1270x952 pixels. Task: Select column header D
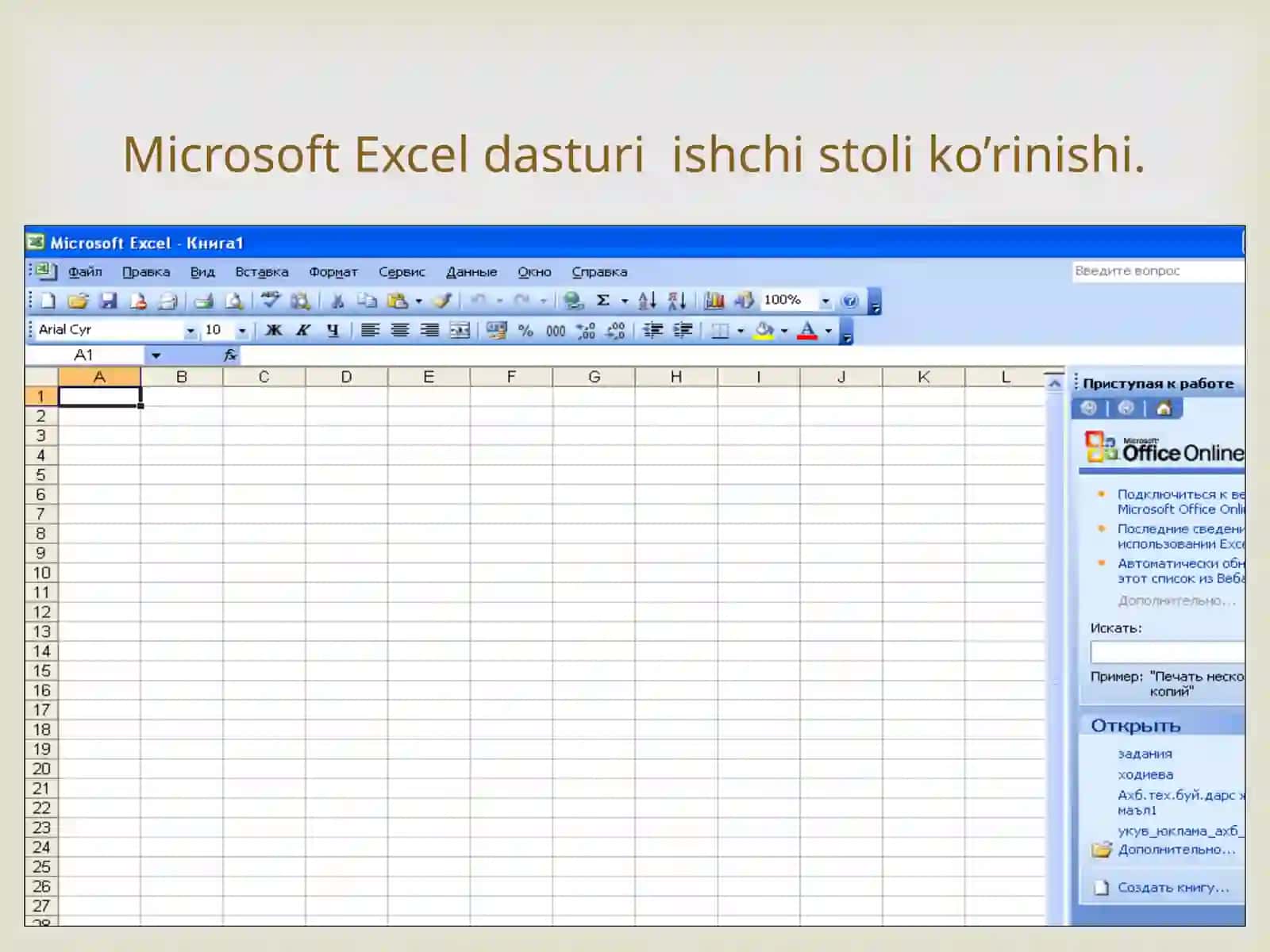pyautogui.click(x=346, y=377)
